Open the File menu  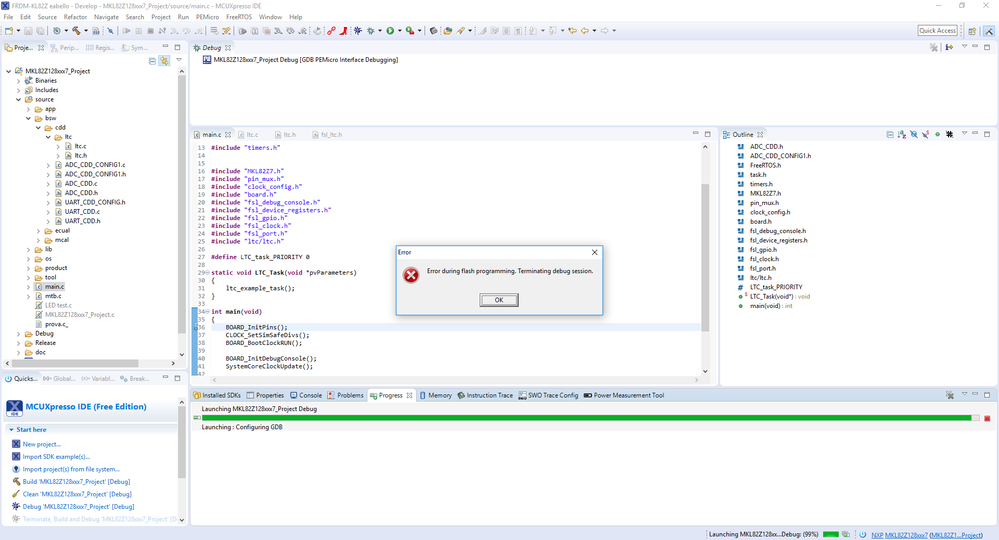(8, 17)
